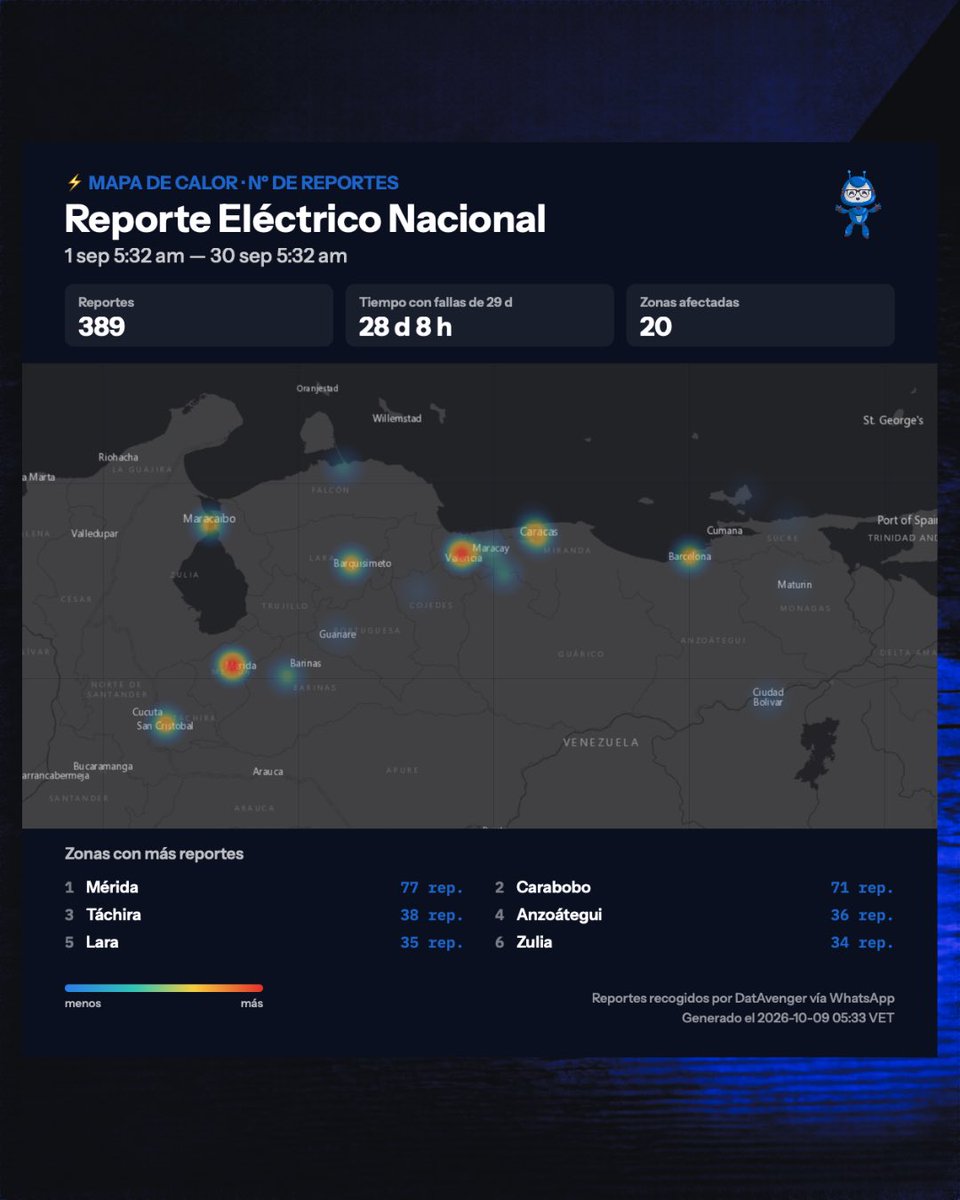This screenshot has width=960, height=1200.
Task: Click the Valledupar map label
Action: click(x=94, y=534)
